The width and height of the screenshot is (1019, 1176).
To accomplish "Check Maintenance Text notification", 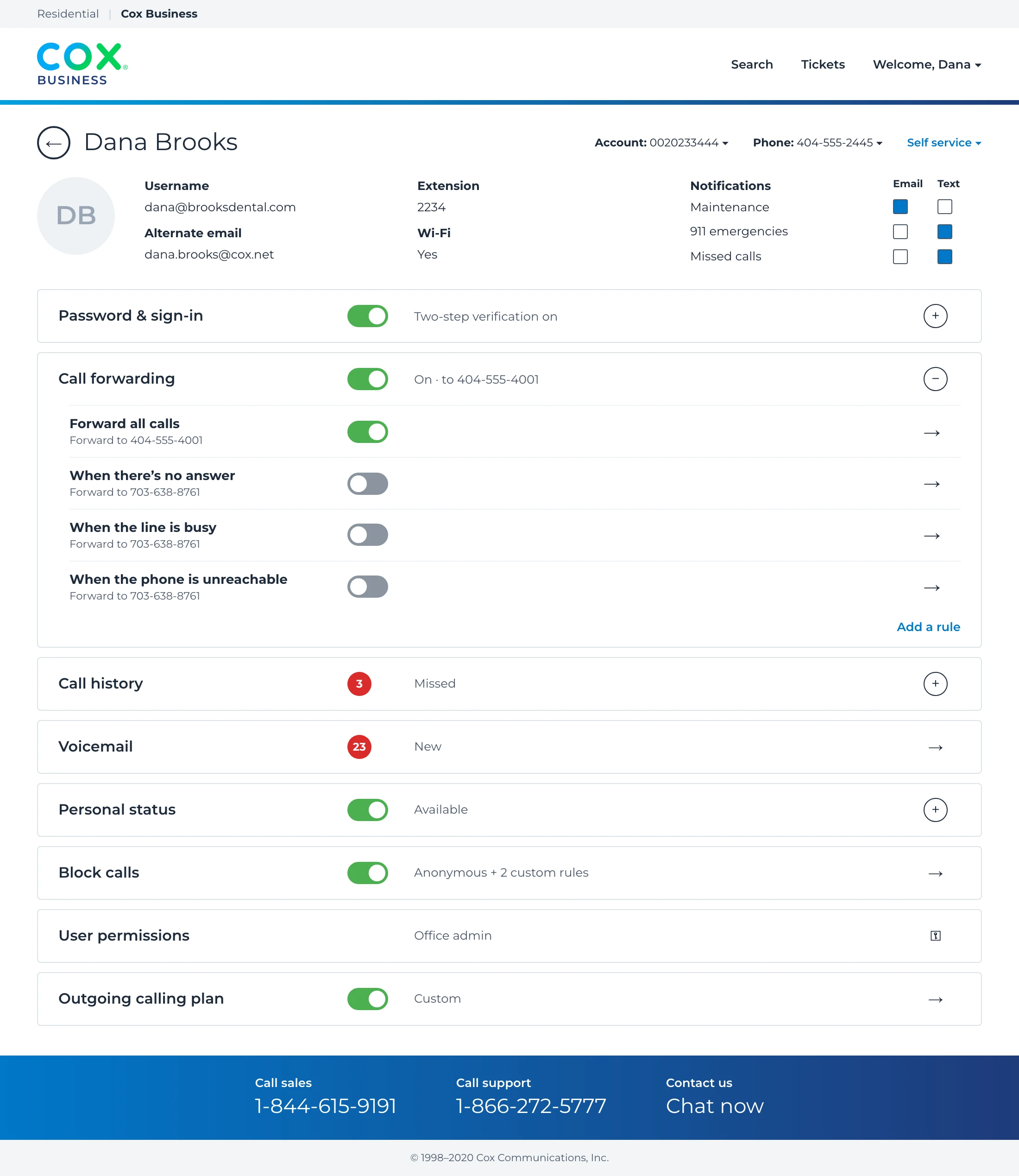I will click(944, 207).
